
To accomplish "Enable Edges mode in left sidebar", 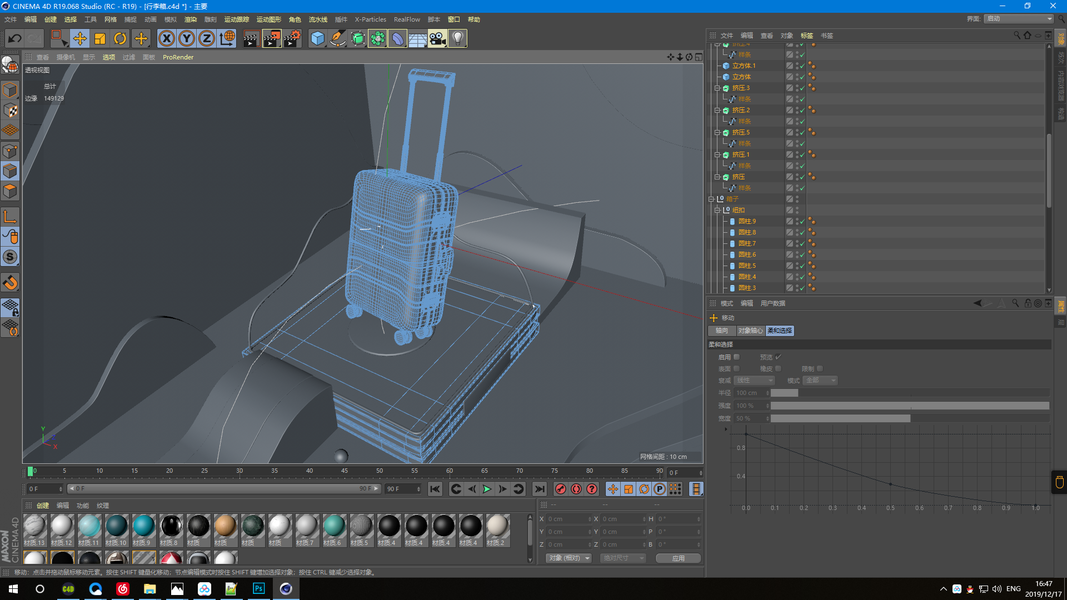I will tap(10, 171).
